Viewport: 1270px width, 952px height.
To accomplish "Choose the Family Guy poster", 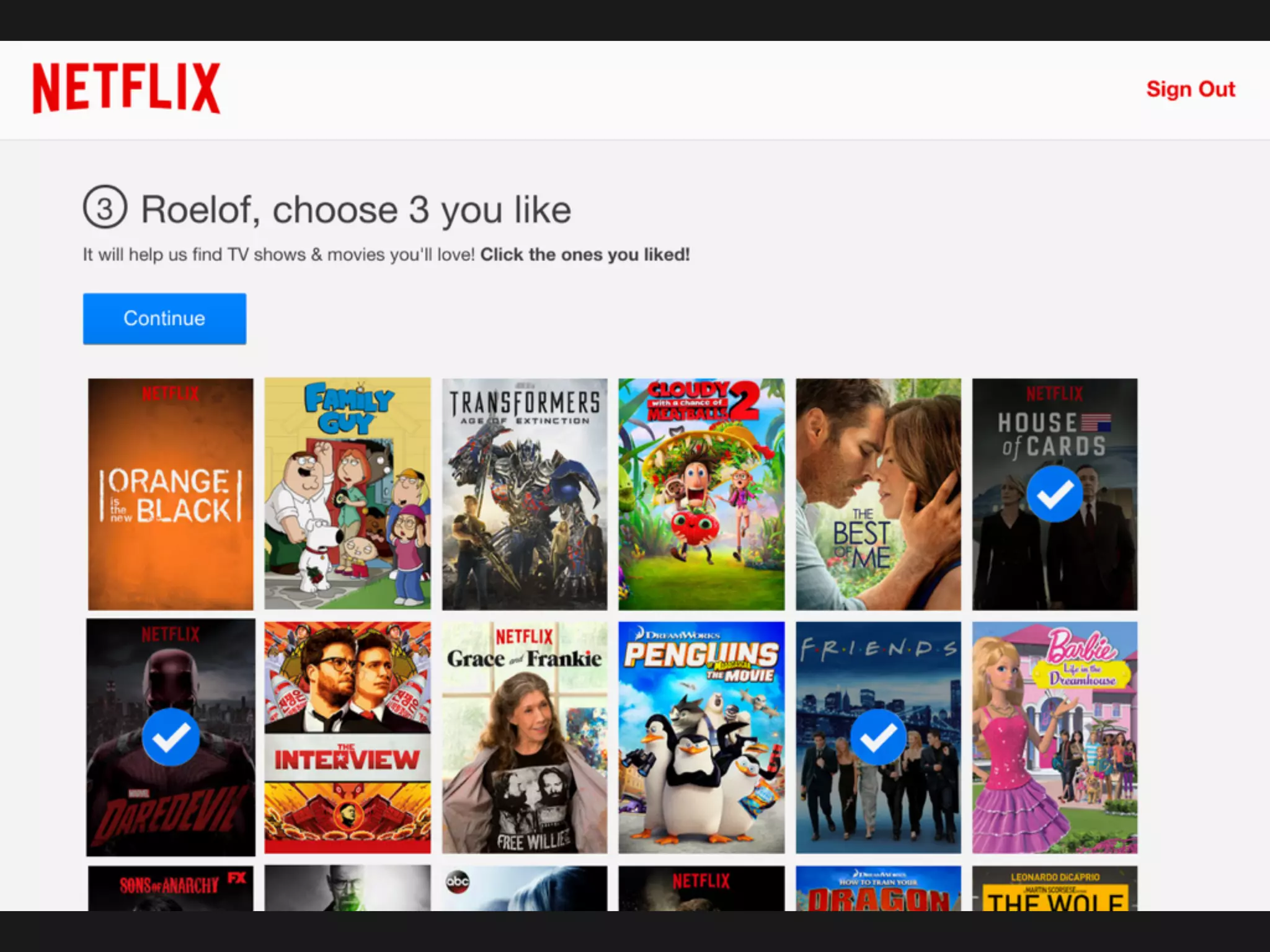I will coord(347,494).
